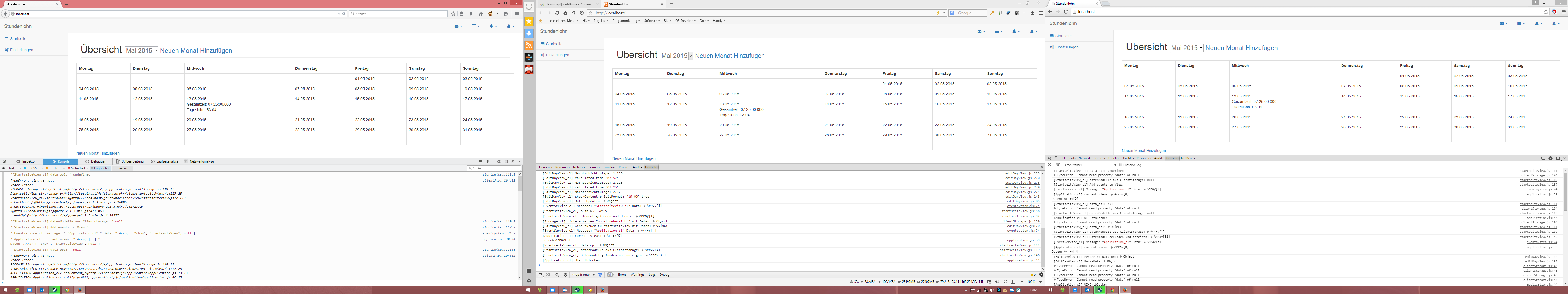Click the home icon in Opera toolbar
This screenshot has width=1568, height=294.
pos(565,13)
